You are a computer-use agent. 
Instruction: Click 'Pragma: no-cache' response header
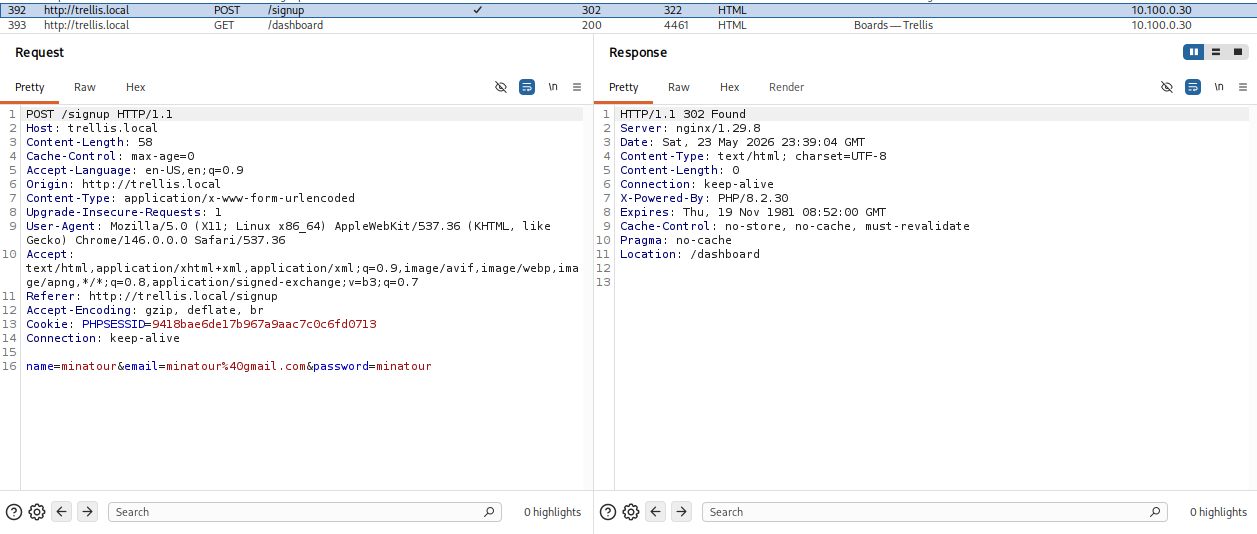click(676, 240)
